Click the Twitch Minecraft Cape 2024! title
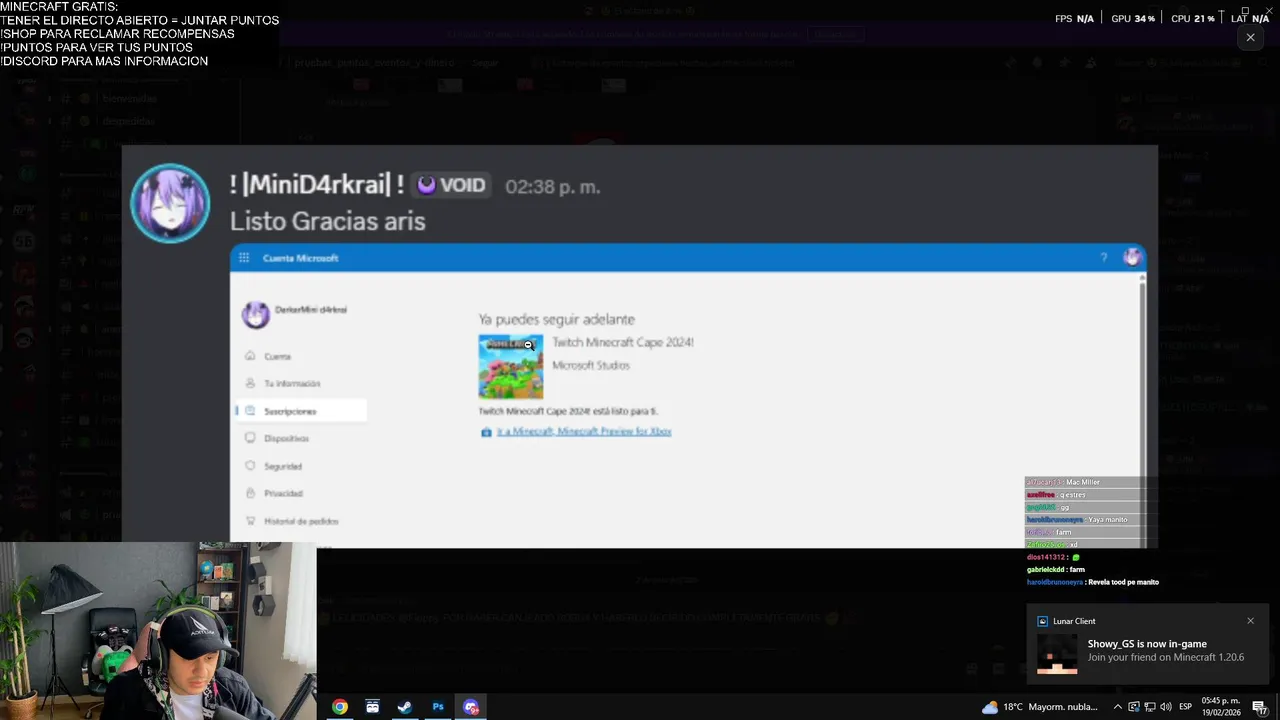The image size is (1280, 720). point(623,342)
